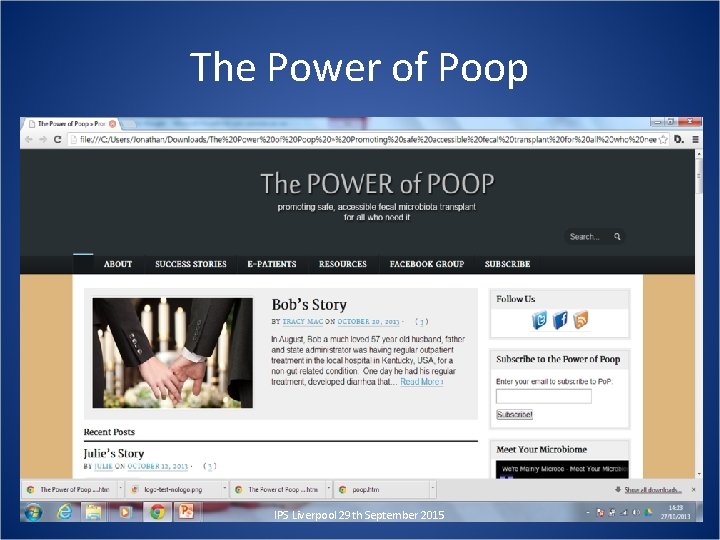
Task: Open Julie's Story comment count link
Action: pyautogui.click(x=210, y=466)
